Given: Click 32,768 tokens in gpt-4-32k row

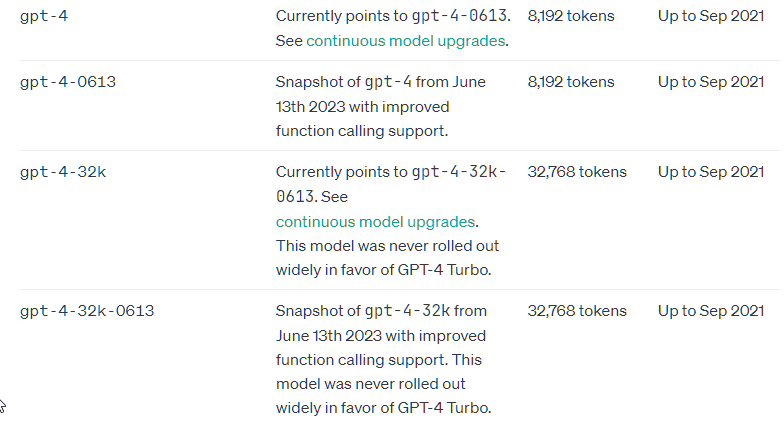Looking at the screenshot, I should pos(577,172).
